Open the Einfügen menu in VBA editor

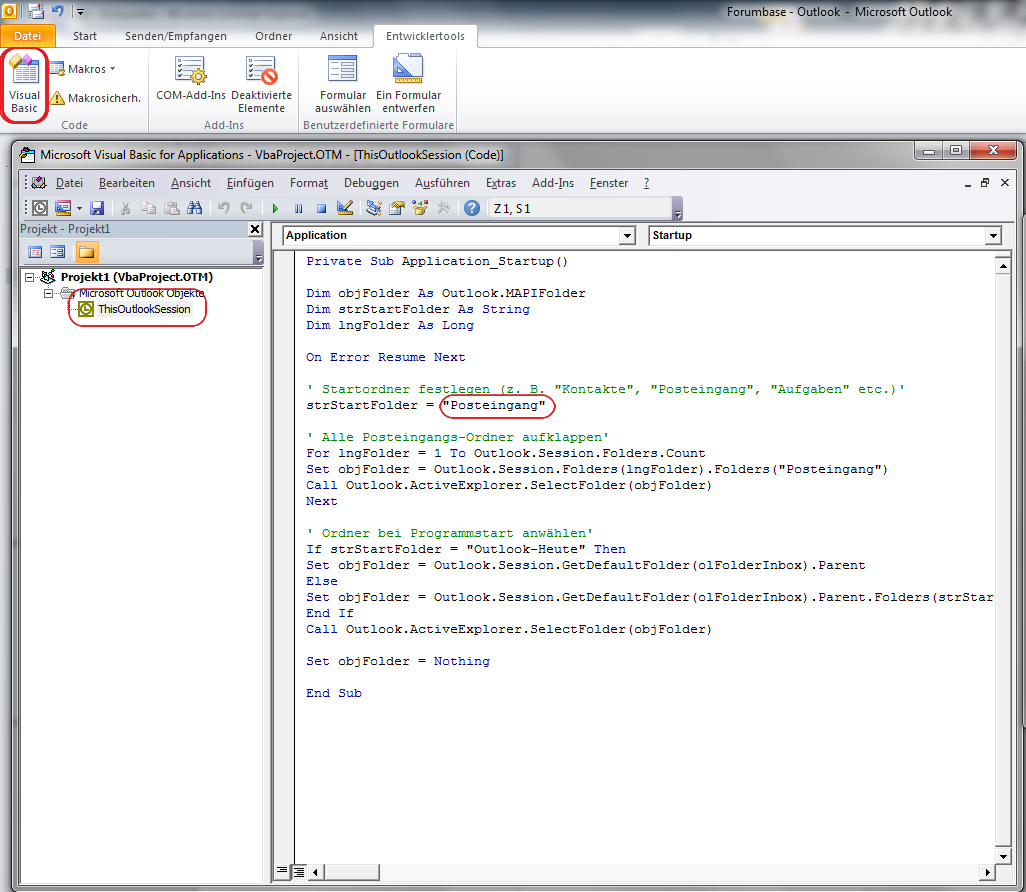click(250, 183)
